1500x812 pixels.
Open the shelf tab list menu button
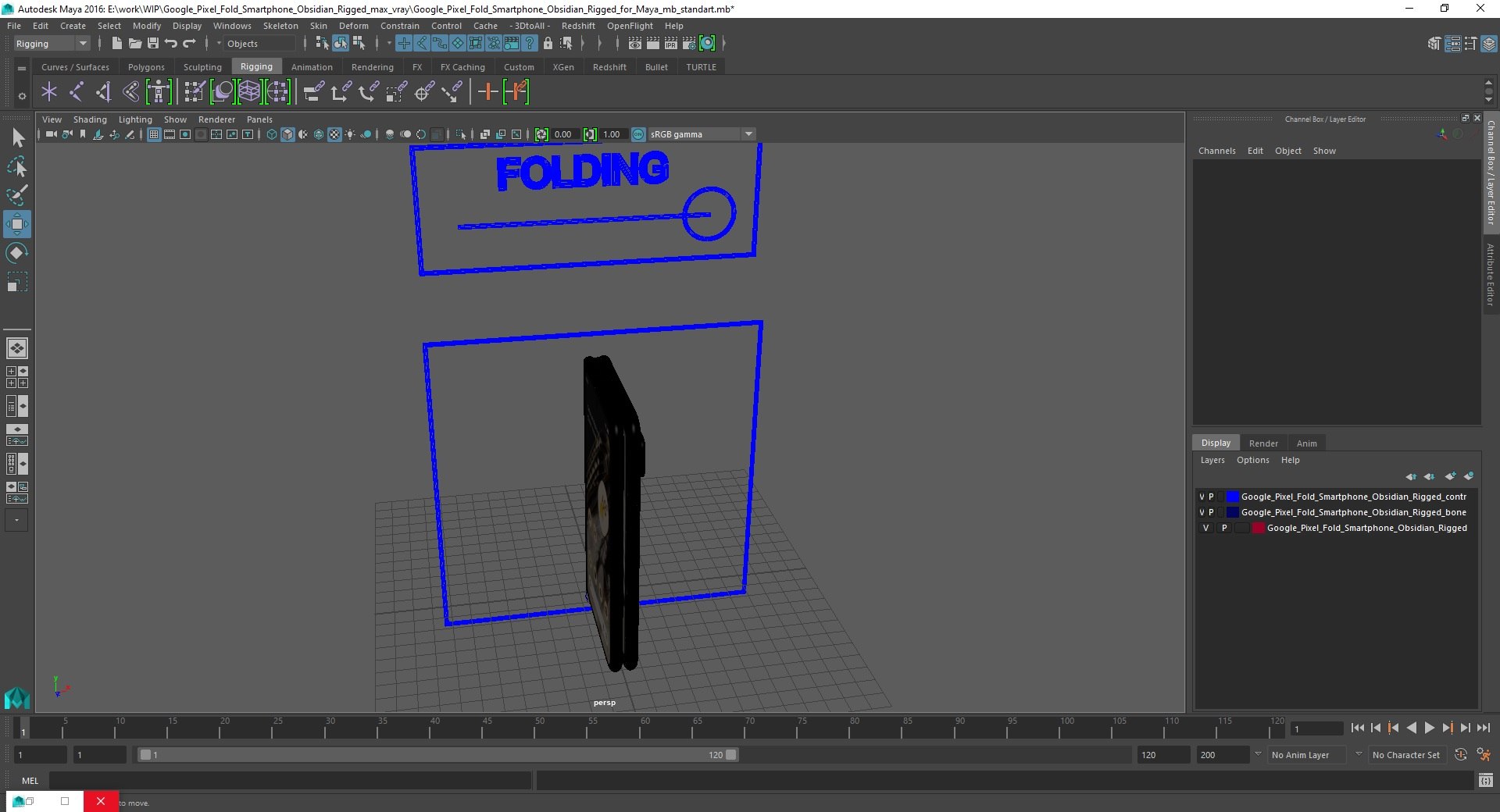pyautogui.click(x=22, y=69)
